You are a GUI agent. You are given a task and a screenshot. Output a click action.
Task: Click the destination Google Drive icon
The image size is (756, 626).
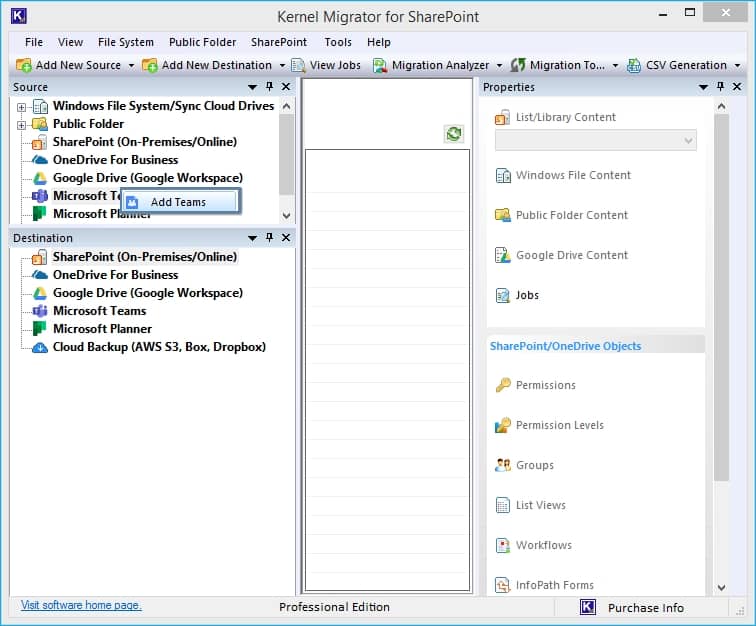coord(40,293)
